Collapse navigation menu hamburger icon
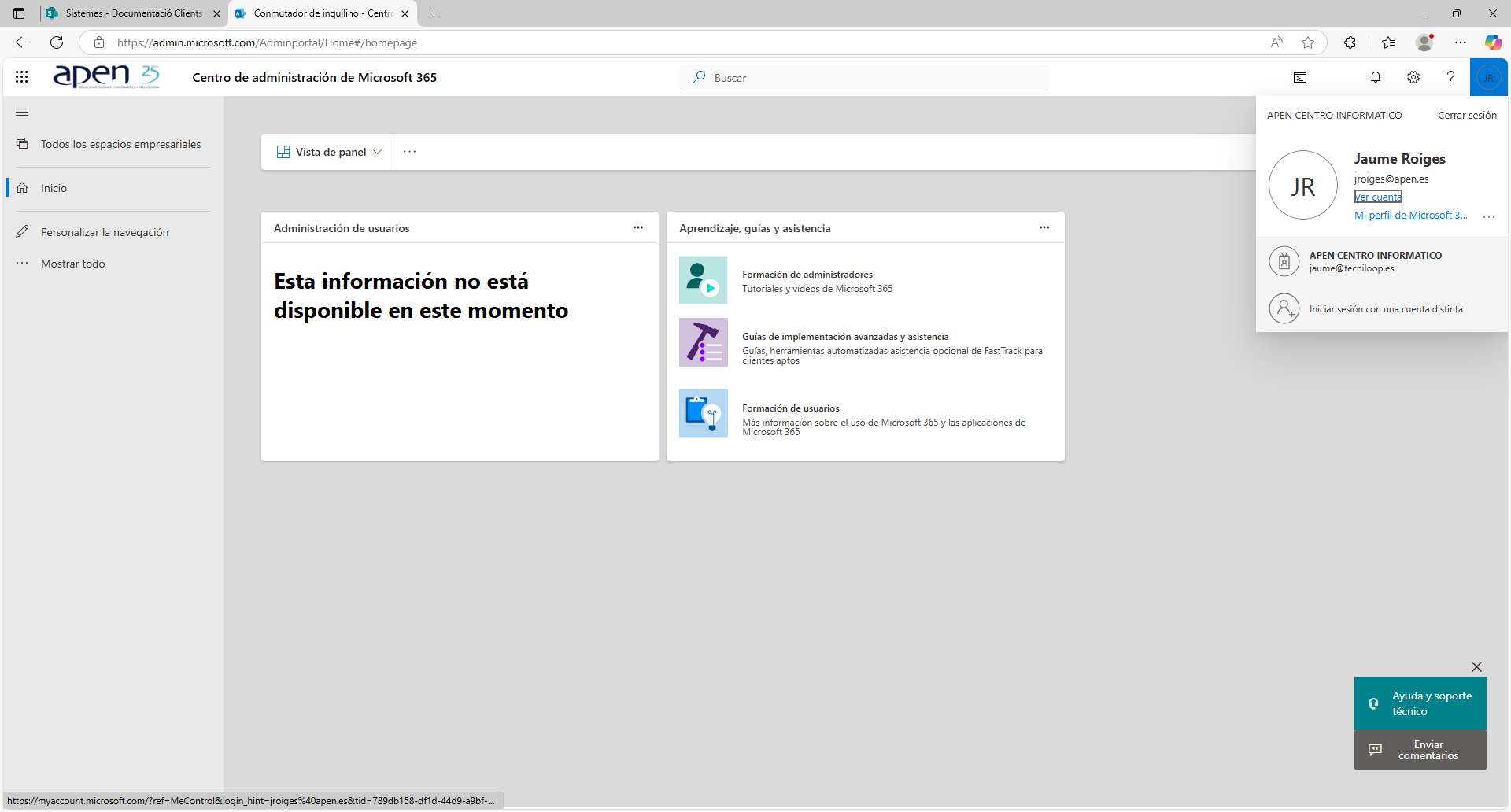 coord(22,113)
